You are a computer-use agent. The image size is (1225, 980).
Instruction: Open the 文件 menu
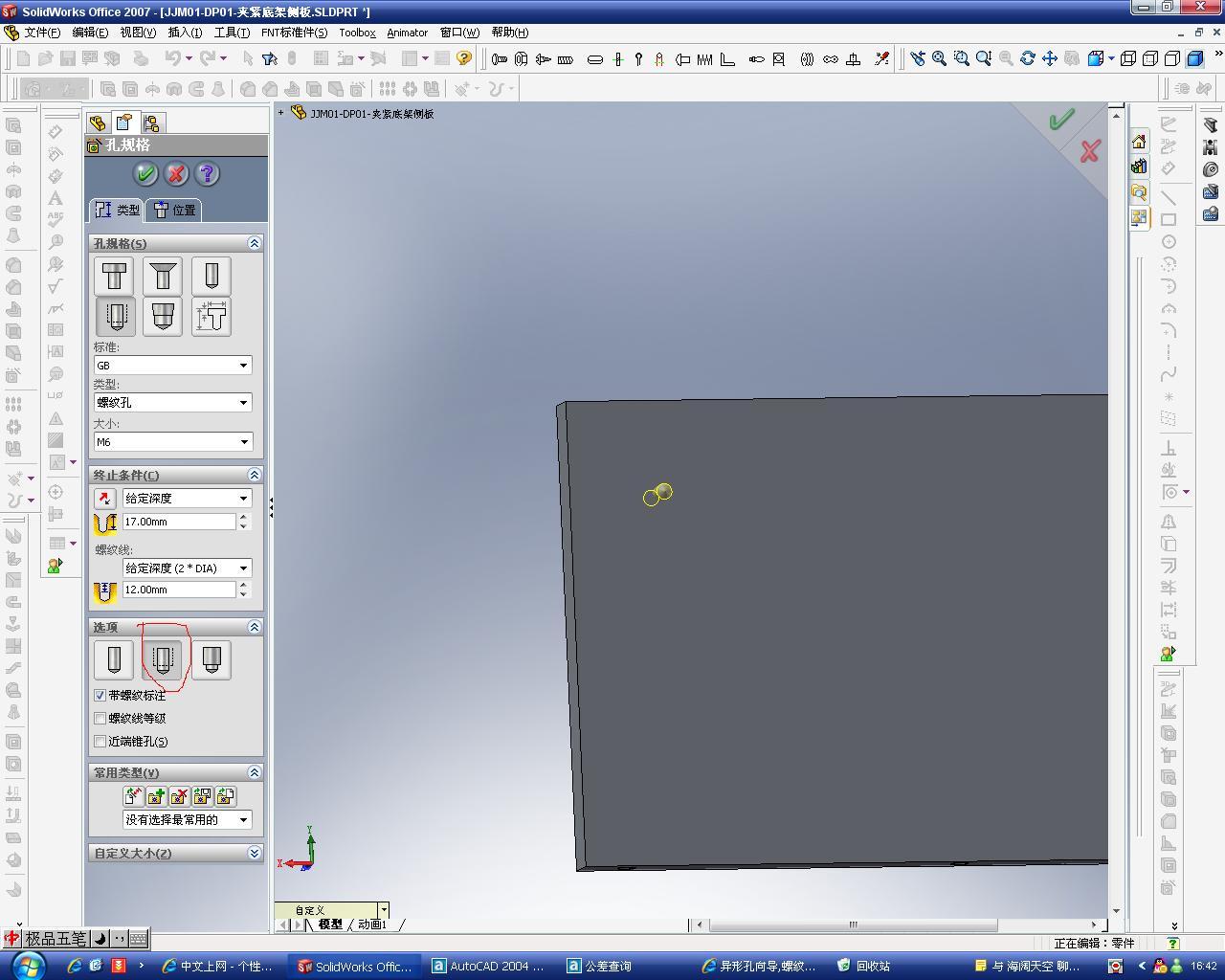[42, 33]
